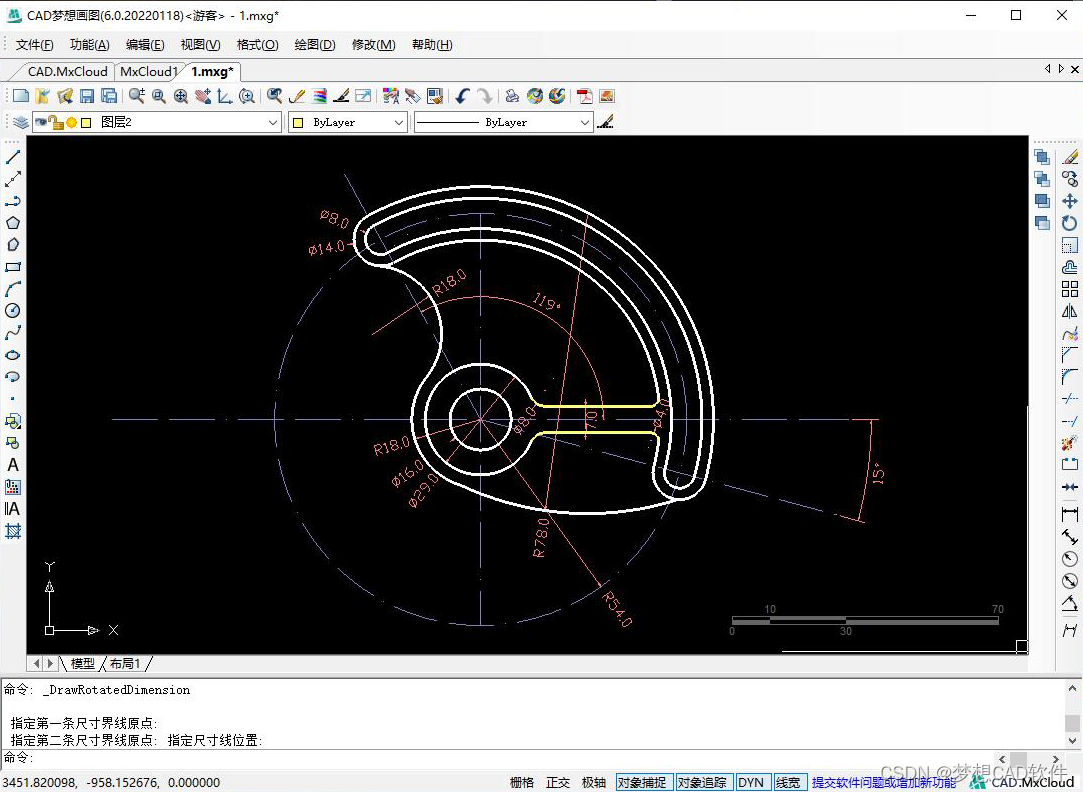The image size is (1083, 792).
Task: Select the Line drawing tool
Action: [x=12, y=157]
